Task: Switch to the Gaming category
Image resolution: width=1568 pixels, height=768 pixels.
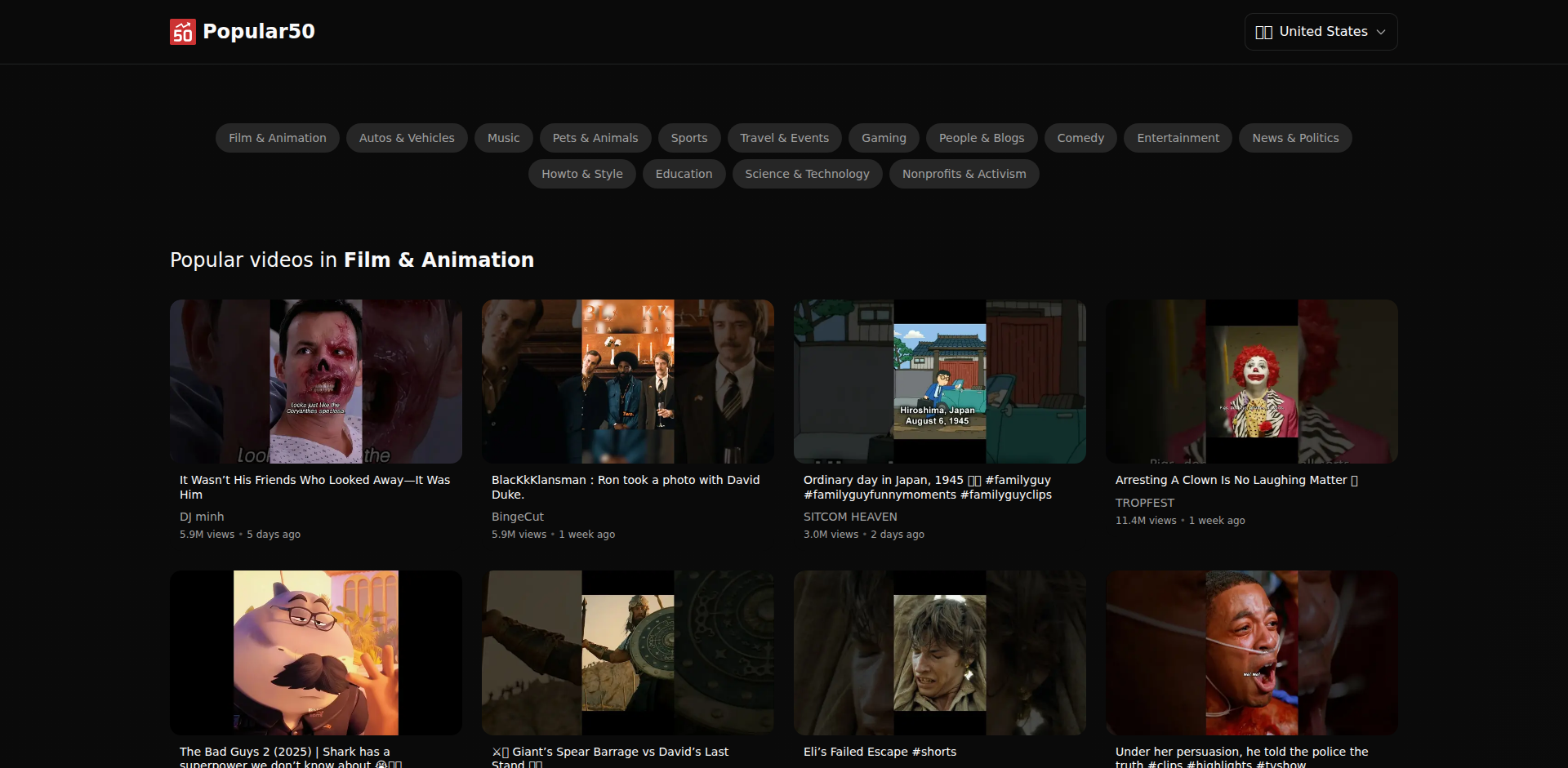Action: [x=884, y=138]
